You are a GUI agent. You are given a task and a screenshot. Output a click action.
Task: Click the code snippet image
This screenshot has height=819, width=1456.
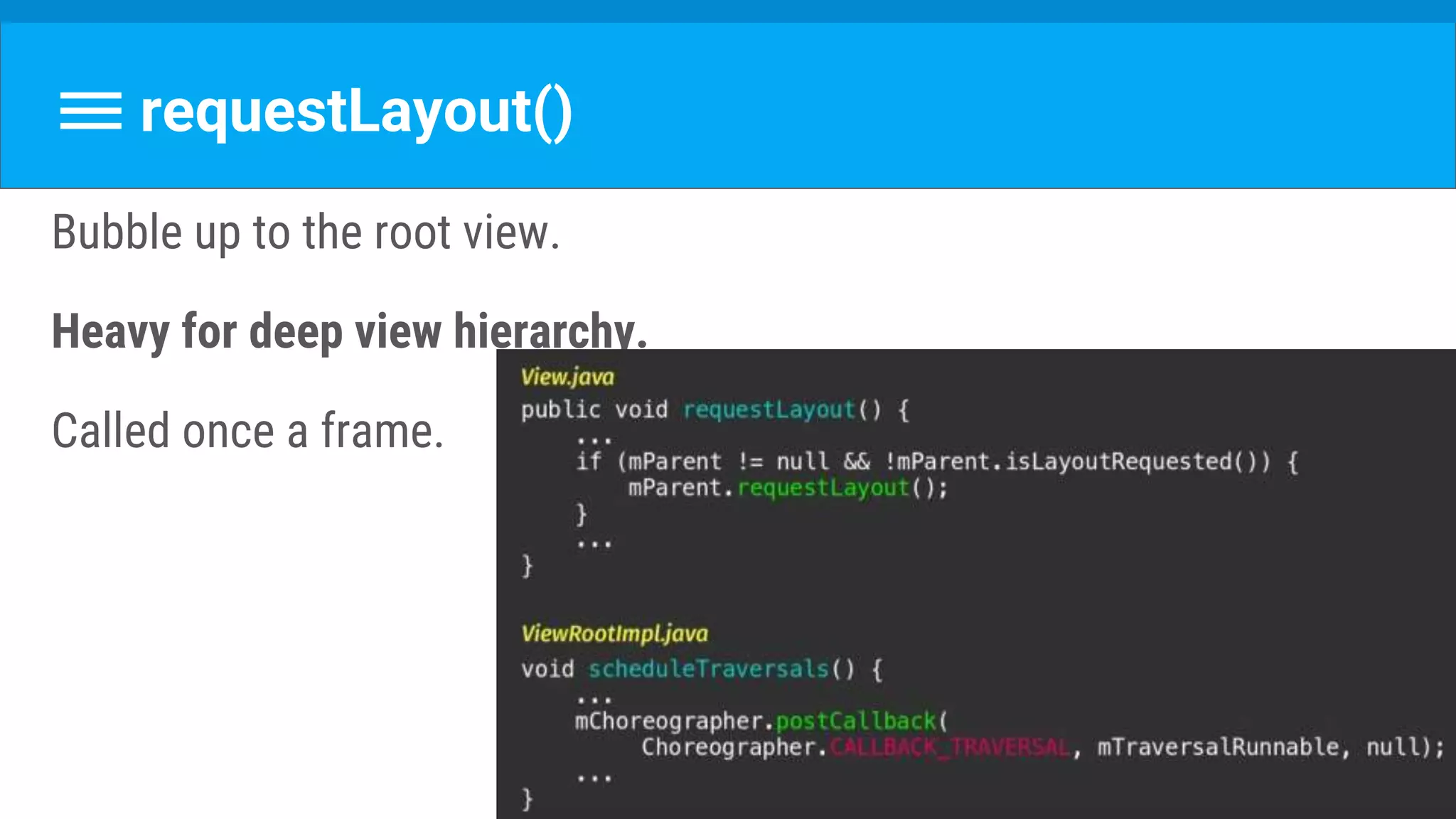[976, 584]
